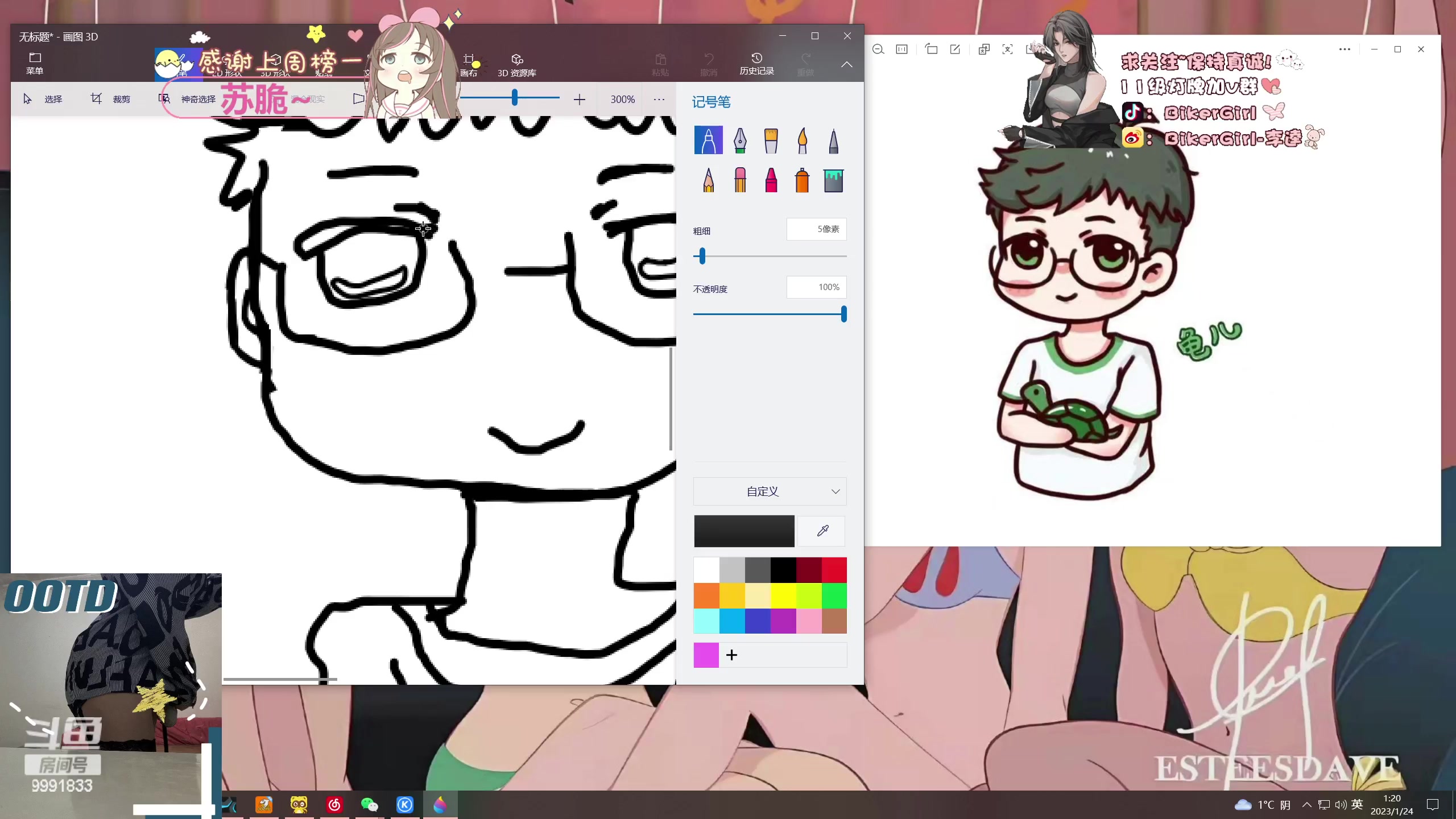Image resolution: width=1456 pixels, height=819 pixels.
Task: Select the Oil brush tool
Action: click(x=771, y=140)
